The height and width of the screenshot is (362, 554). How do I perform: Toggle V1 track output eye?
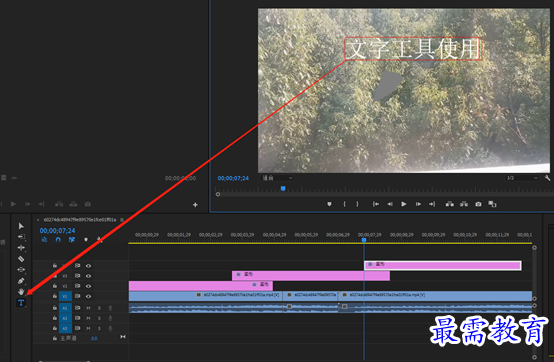point(88,296)
